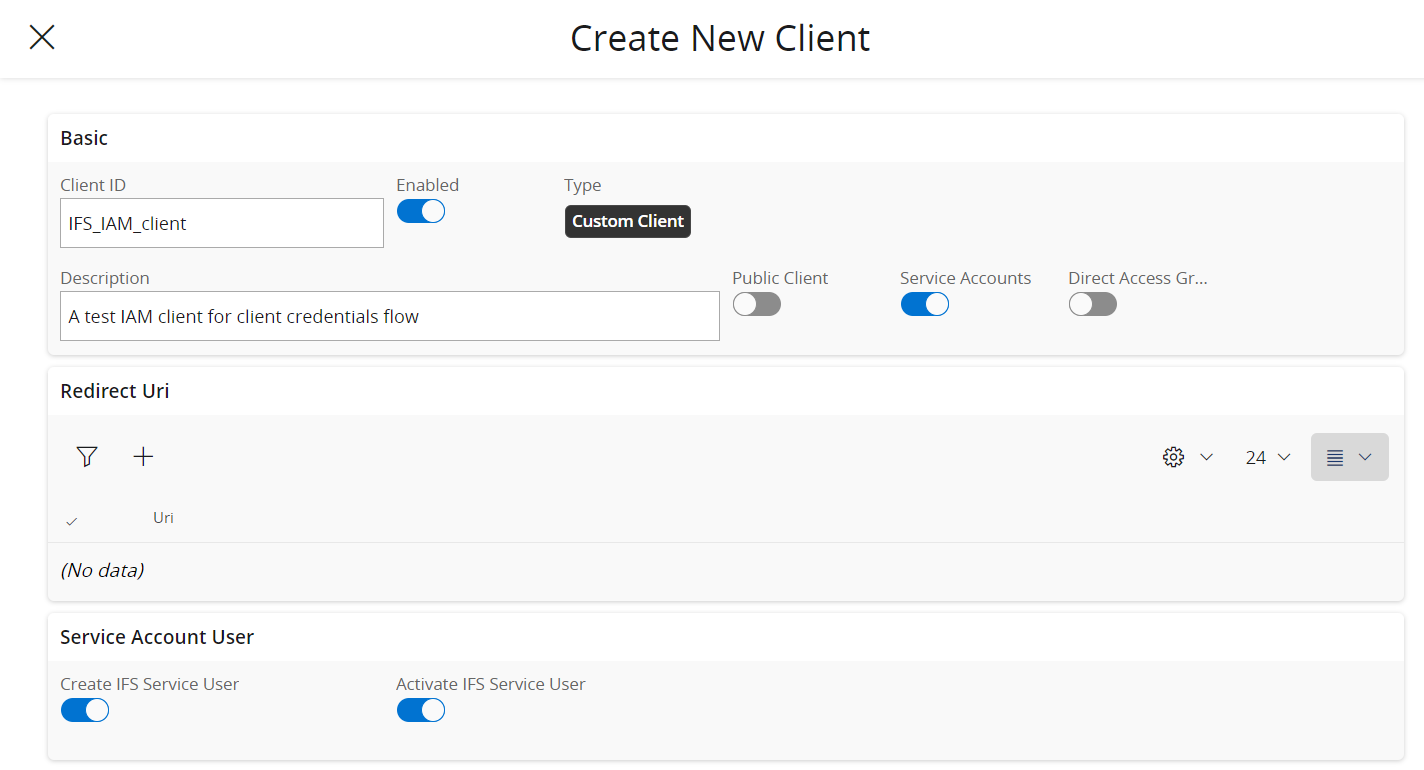
Task: Sort the Uri column header
Action: point(162,517)
